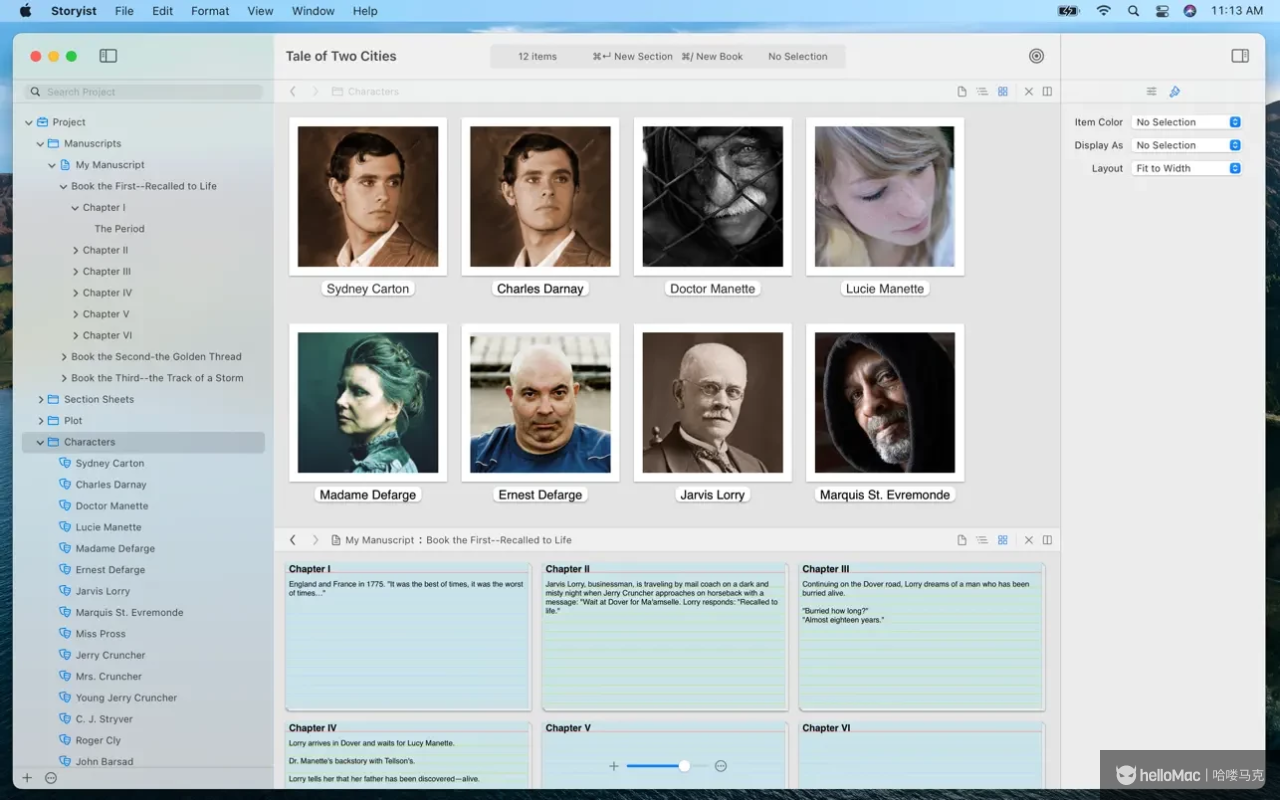Image resolution: width=1280 pixels, height=800 pixels.
Task: Go forward in the My Manuscript pane
Action: (x=315, y=540)
